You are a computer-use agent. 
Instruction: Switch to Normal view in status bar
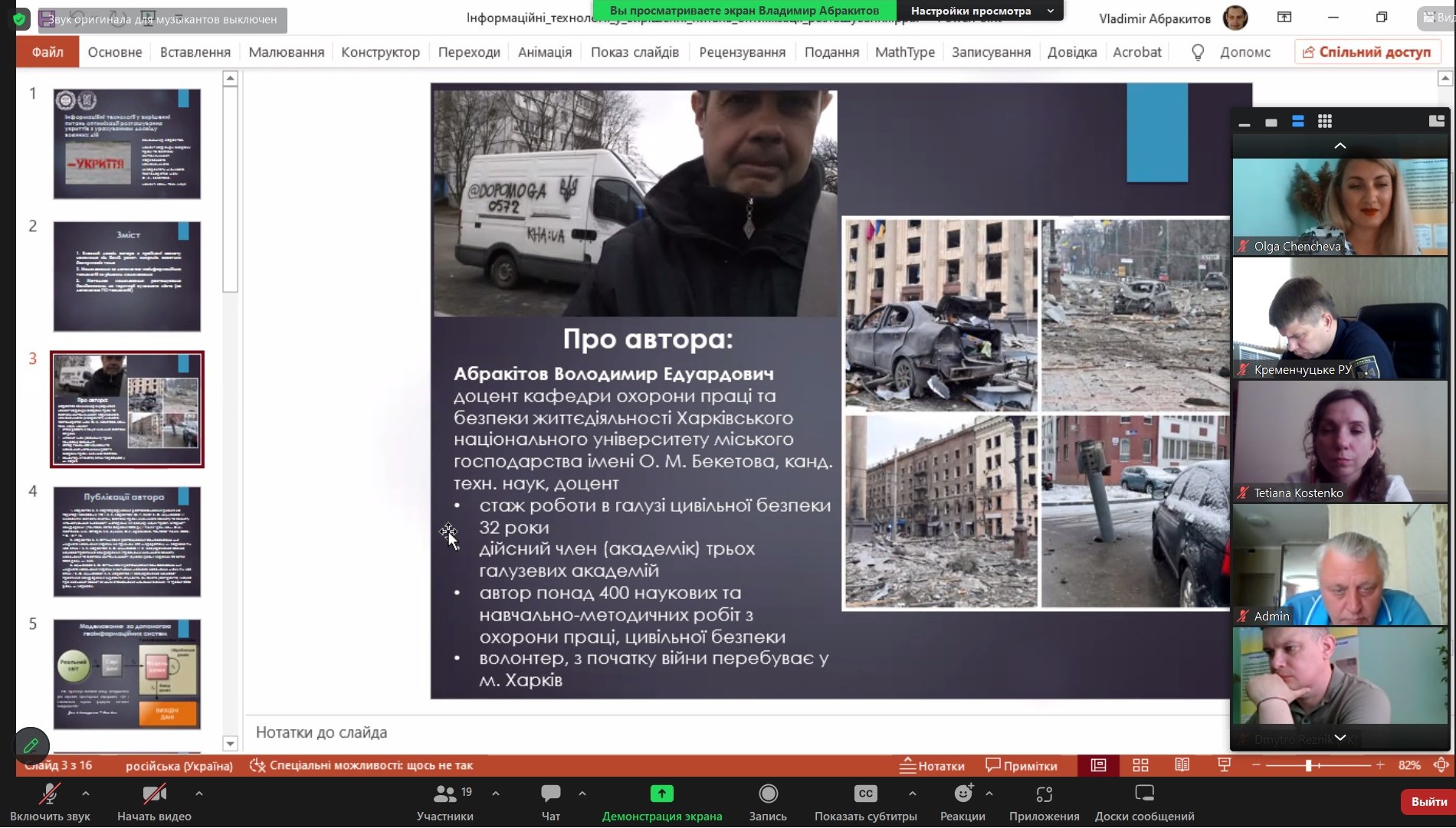tap(1099, 765)
